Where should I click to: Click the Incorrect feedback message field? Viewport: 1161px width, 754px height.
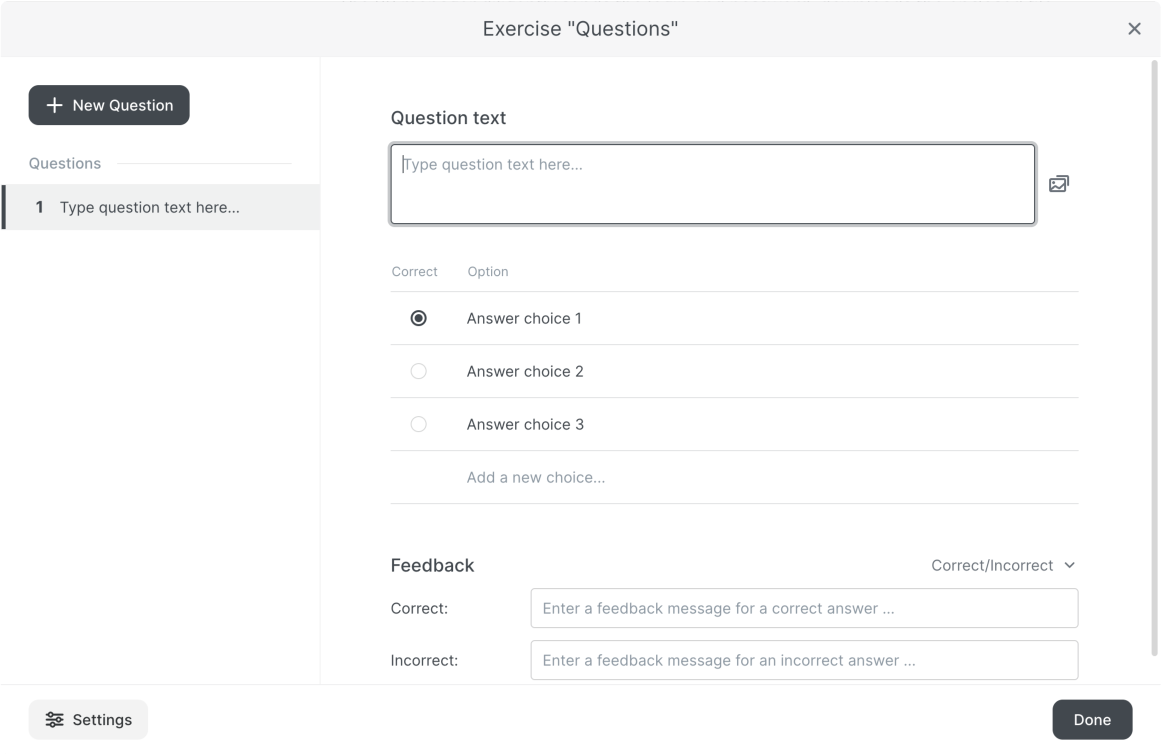(x=804, y=660)
